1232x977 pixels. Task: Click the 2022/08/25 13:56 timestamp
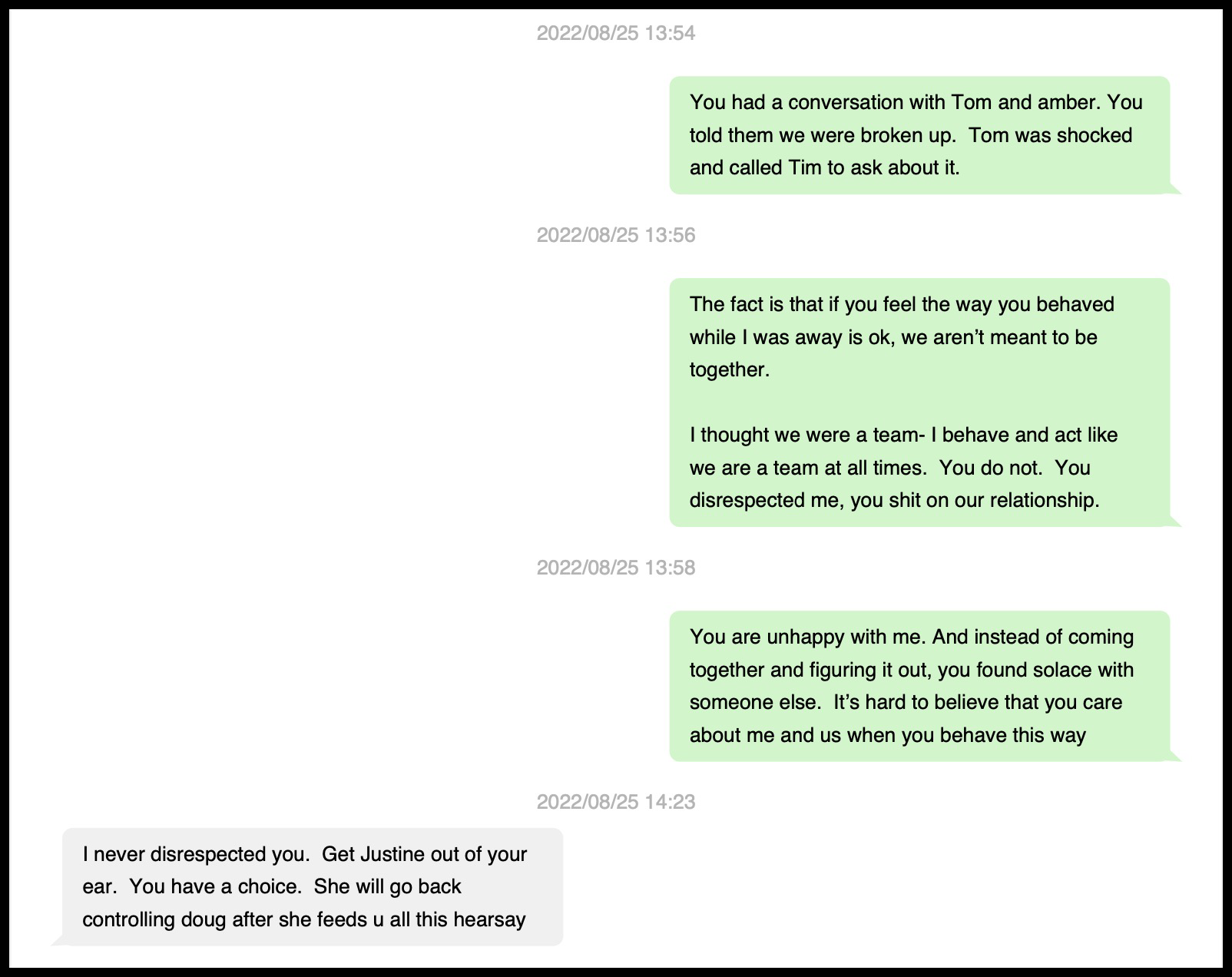(x=615, y=235)
